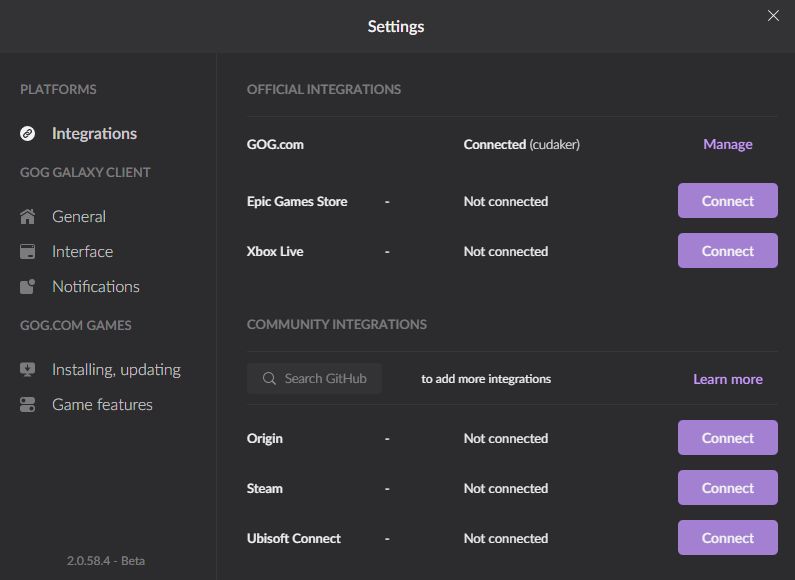Connect the Xbox Live integration
795x580 pixels.
coord(728,250)
